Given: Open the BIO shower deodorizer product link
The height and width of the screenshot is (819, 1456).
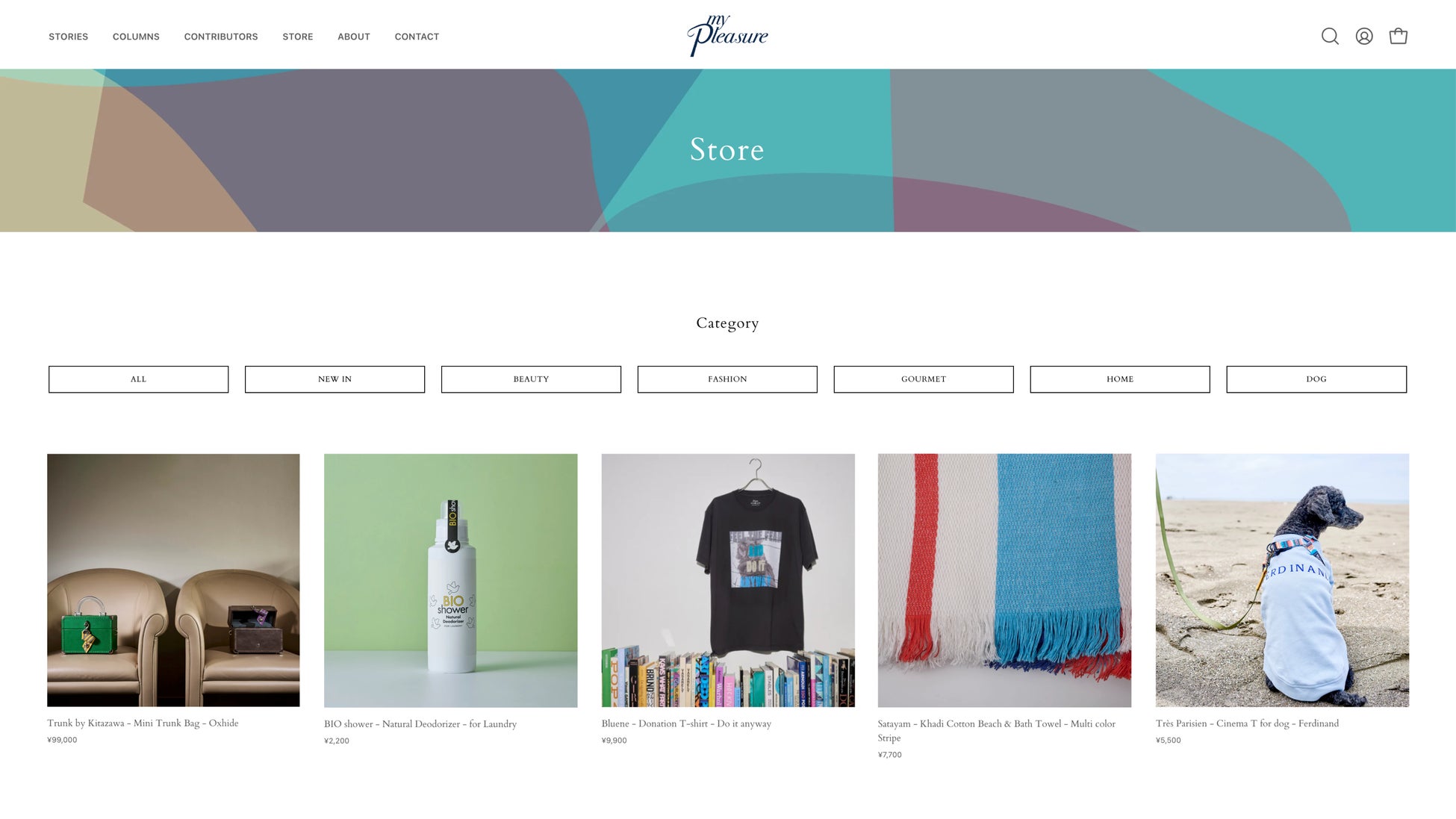Looking at the screenshot, I should pyautogui.click(x=420, y=724).
